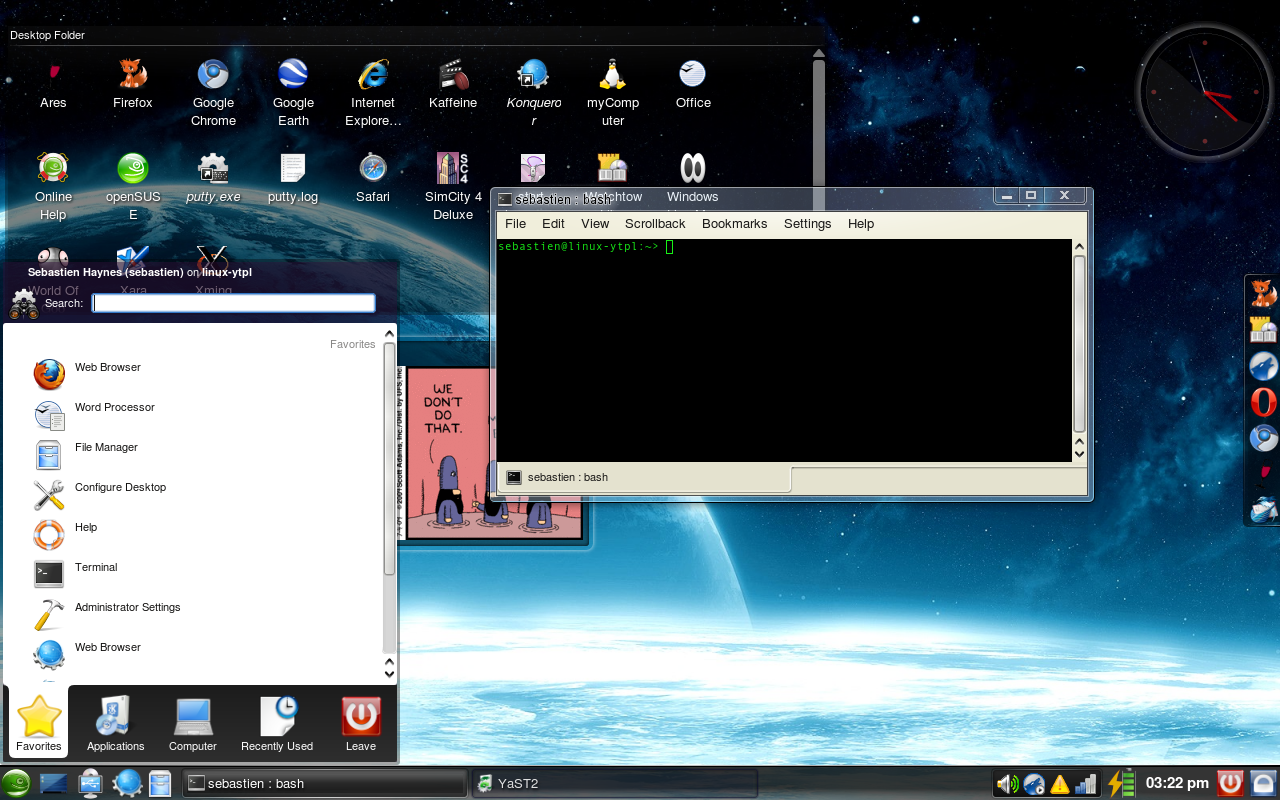Switch to the Recently Used tab

point(277,724)
